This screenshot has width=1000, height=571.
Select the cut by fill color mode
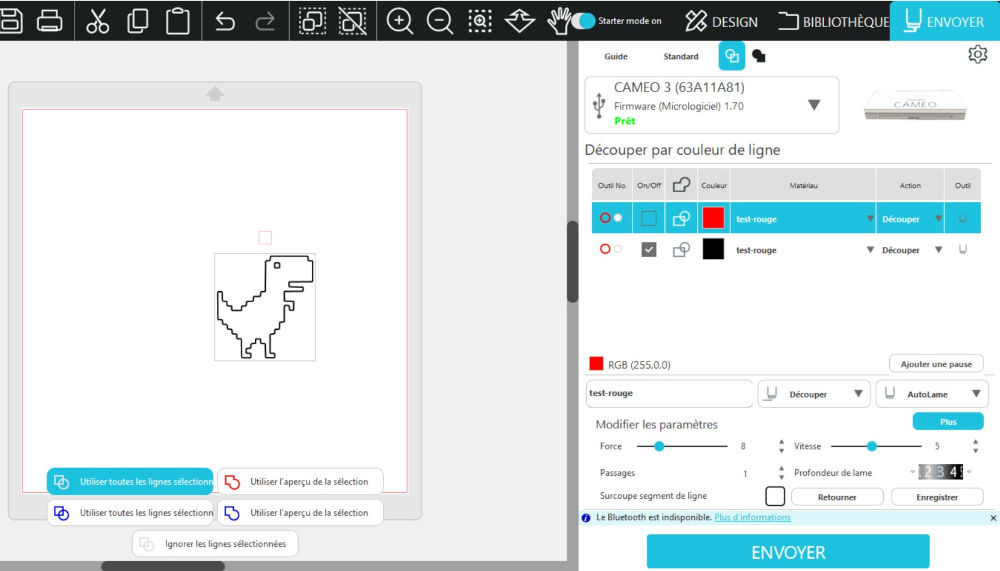coord(758,56)
